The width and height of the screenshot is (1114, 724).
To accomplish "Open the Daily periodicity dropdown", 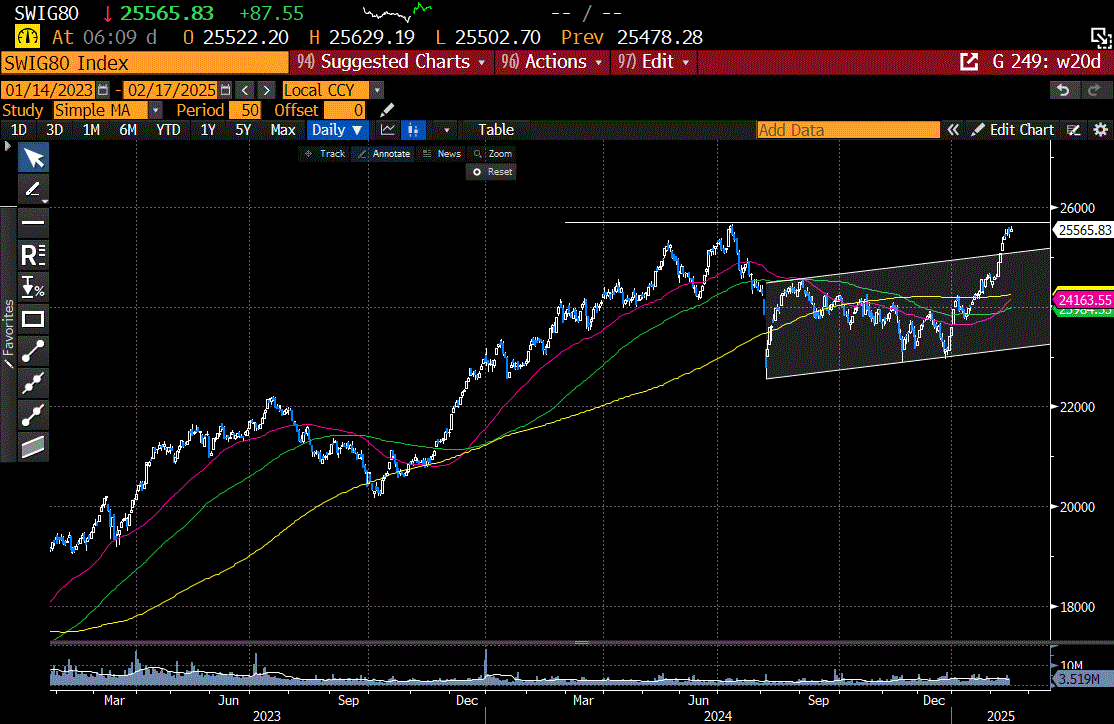I will 337,130.
